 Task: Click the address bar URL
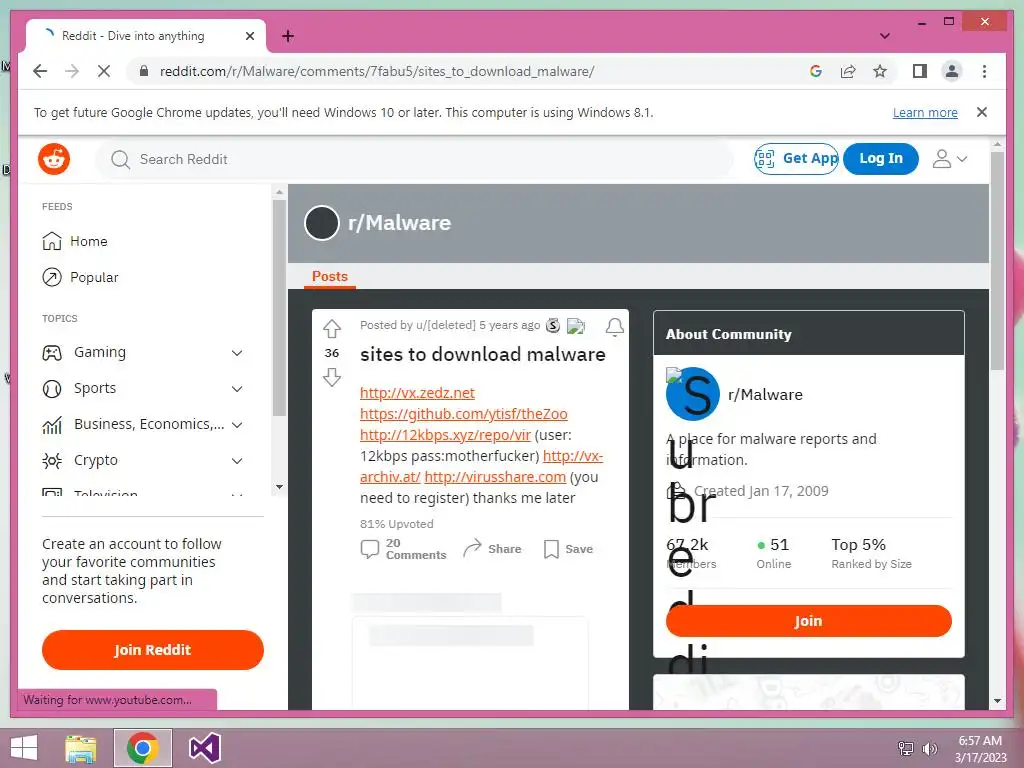(377, 71)
